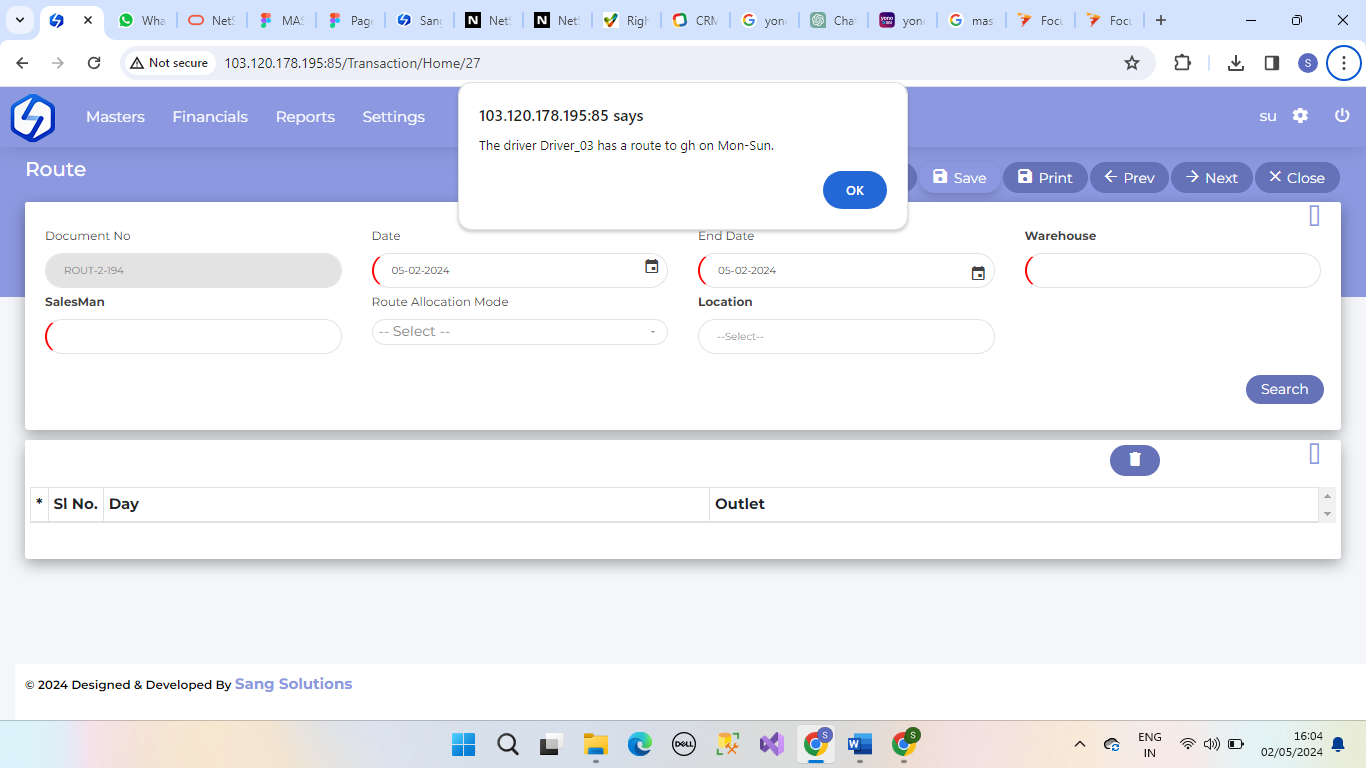Open the settings gear icon in header
1366x768 pixels.
pyautogui.click(x=1300, y=116)
